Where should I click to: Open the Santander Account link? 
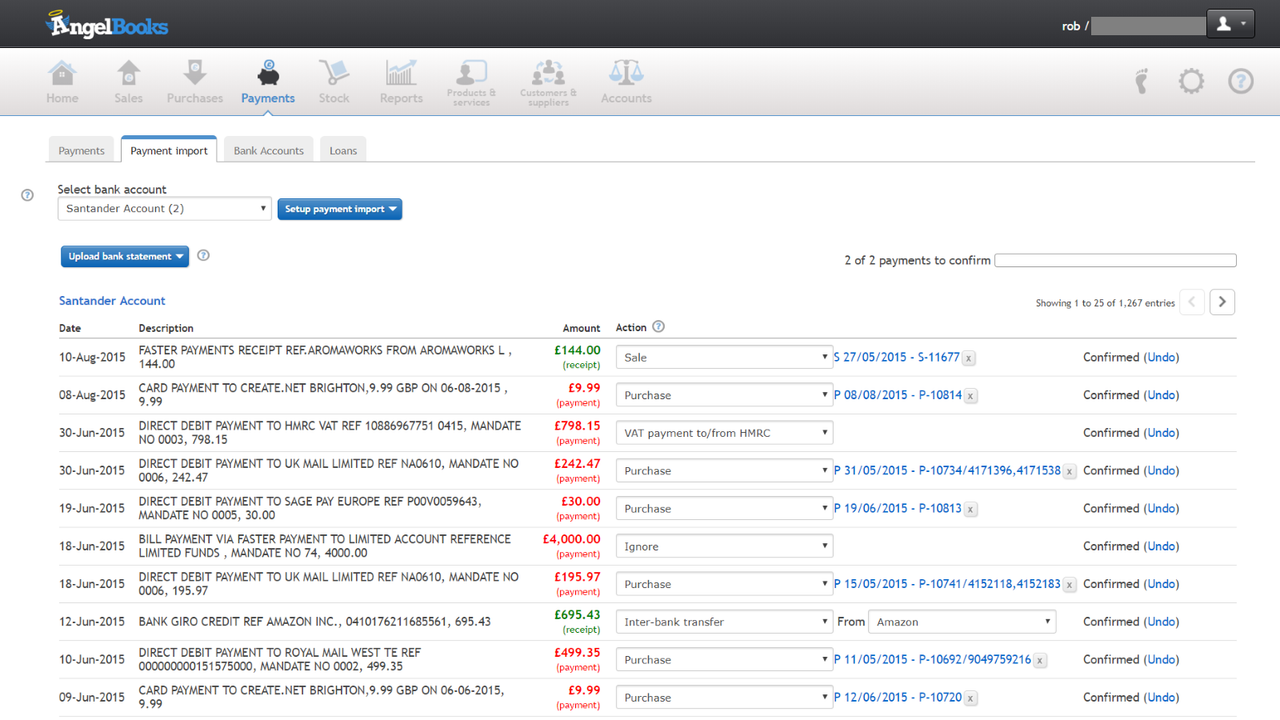111,300
